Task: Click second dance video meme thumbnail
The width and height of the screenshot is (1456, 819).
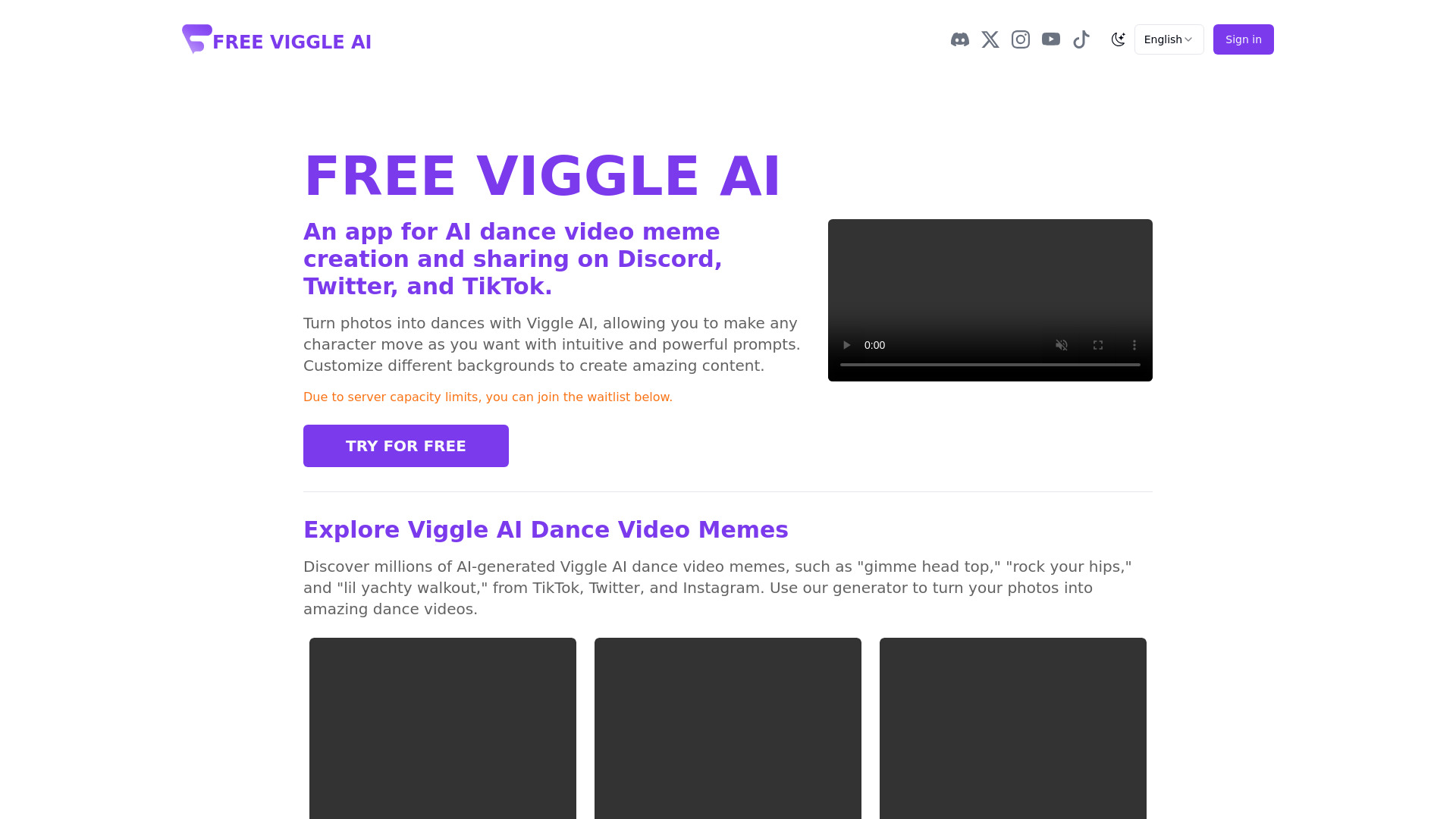Action: (728, 728)
